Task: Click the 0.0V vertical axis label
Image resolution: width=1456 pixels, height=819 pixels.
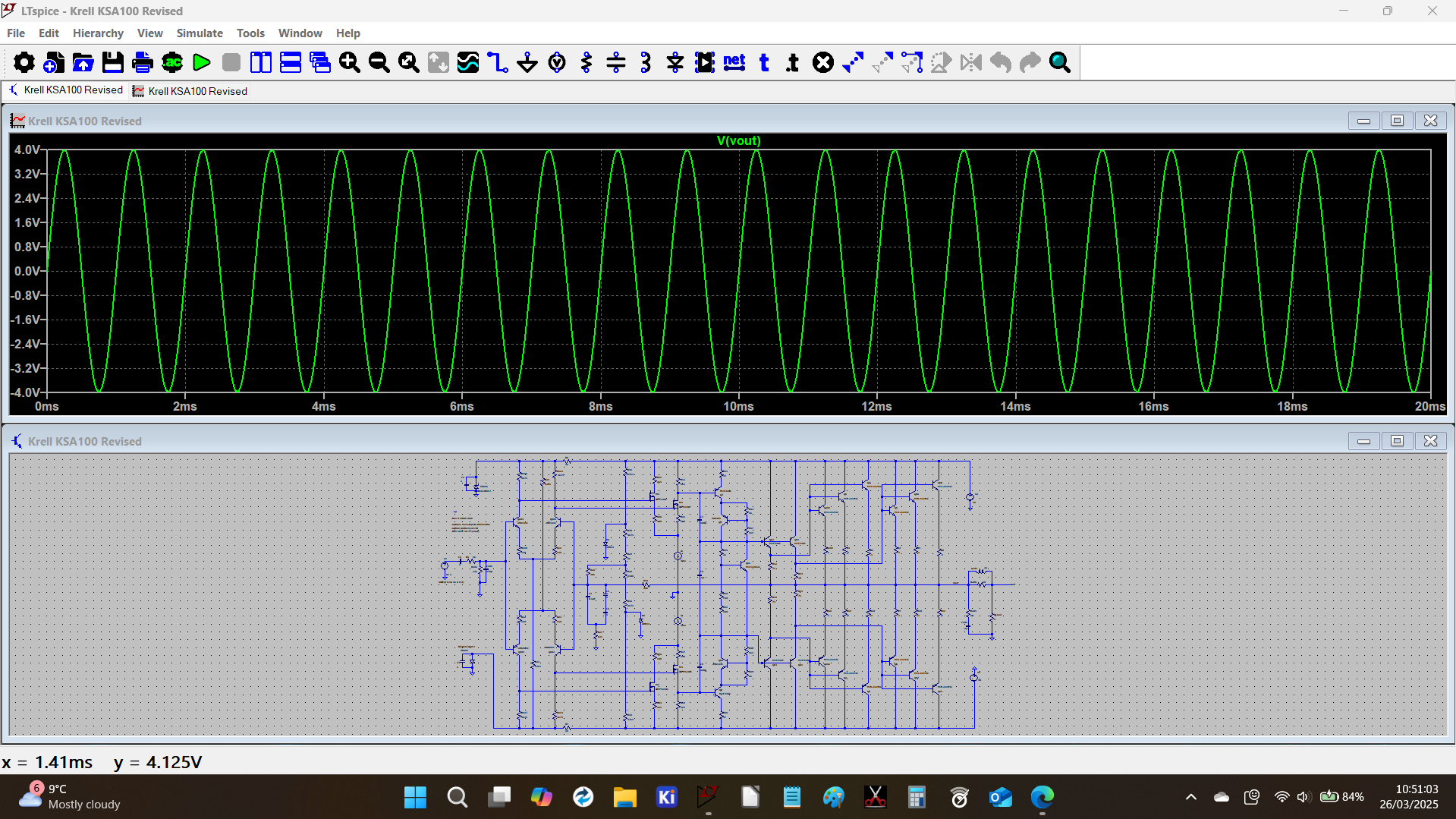Action: [27, 272]
